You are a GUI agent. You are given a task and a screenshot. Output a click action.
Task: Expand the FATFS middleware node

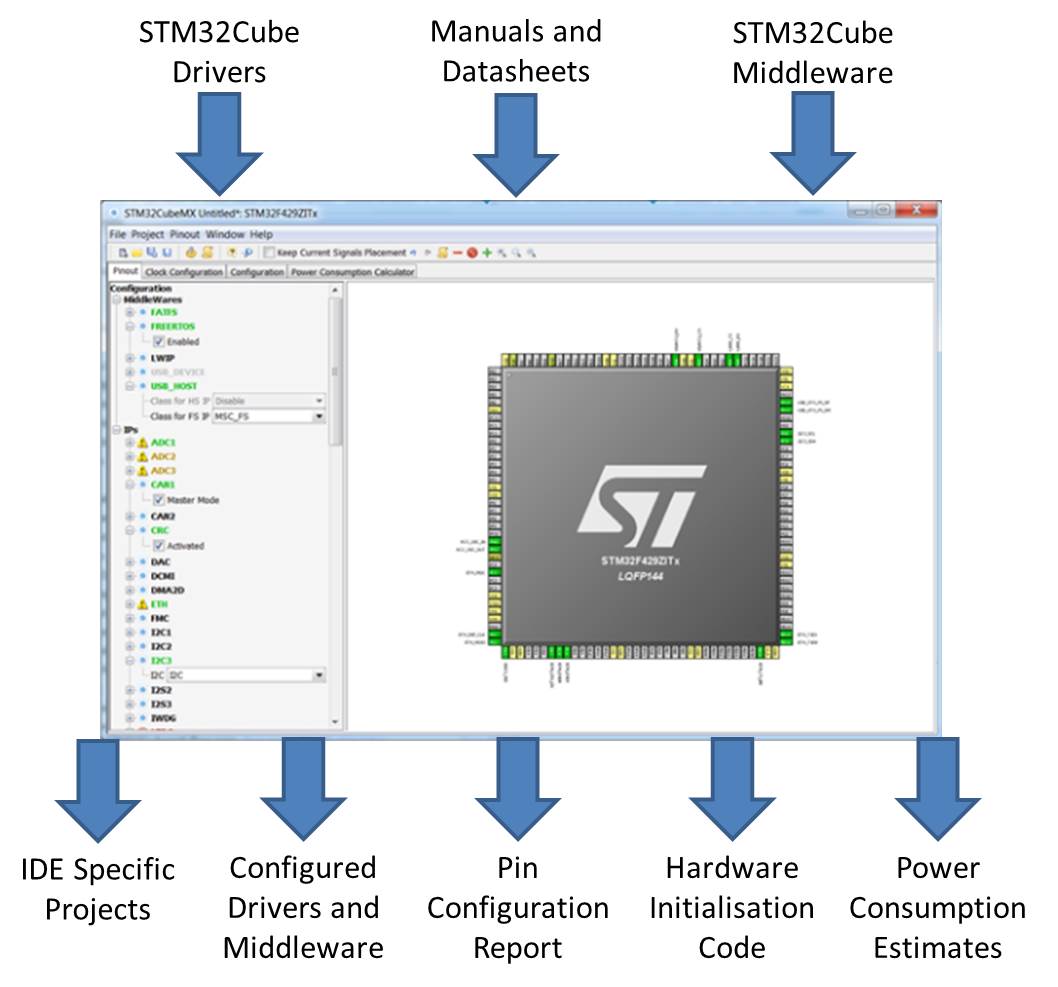click(129, 312)
